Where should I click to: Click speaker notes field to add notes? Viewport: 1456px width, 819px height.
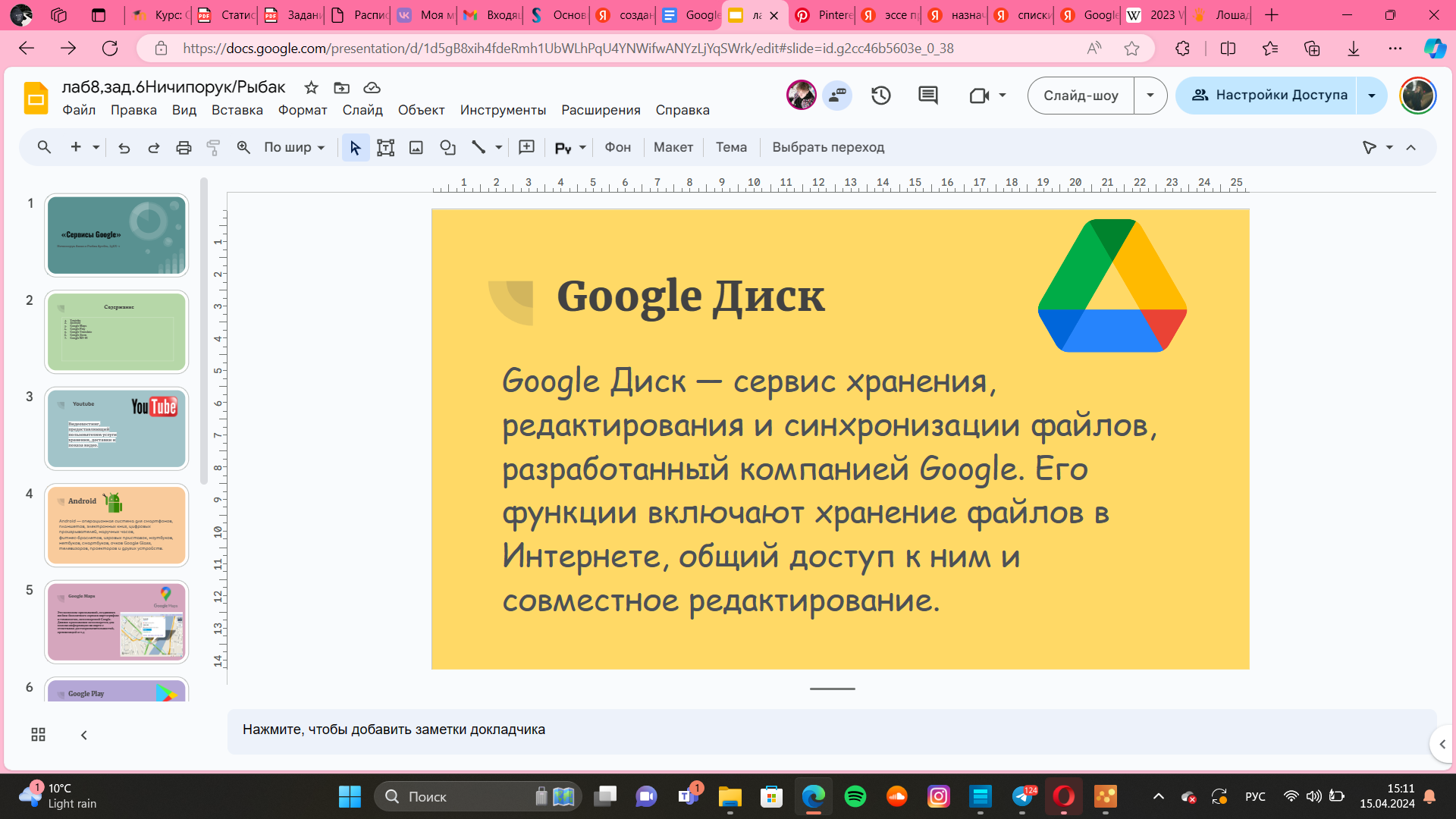(832, 731)
